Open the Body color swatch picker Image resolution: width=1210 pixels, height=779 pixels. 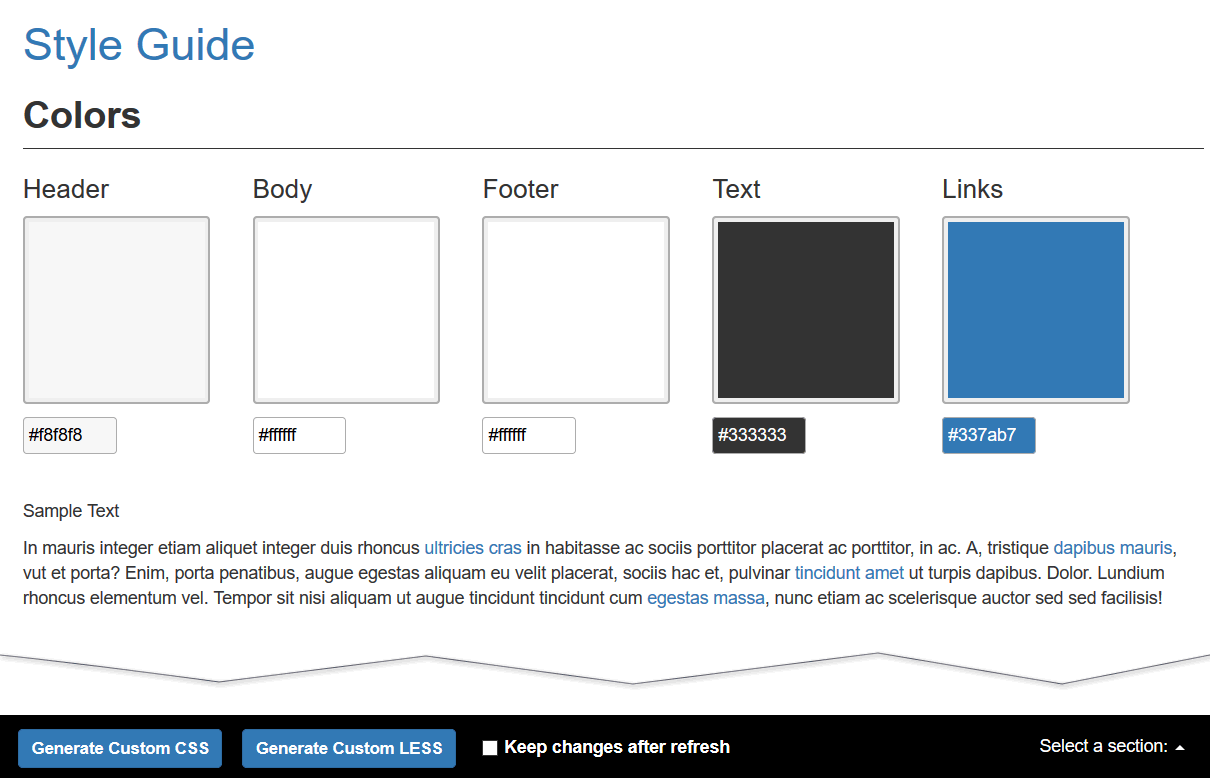tap(346, 310)
